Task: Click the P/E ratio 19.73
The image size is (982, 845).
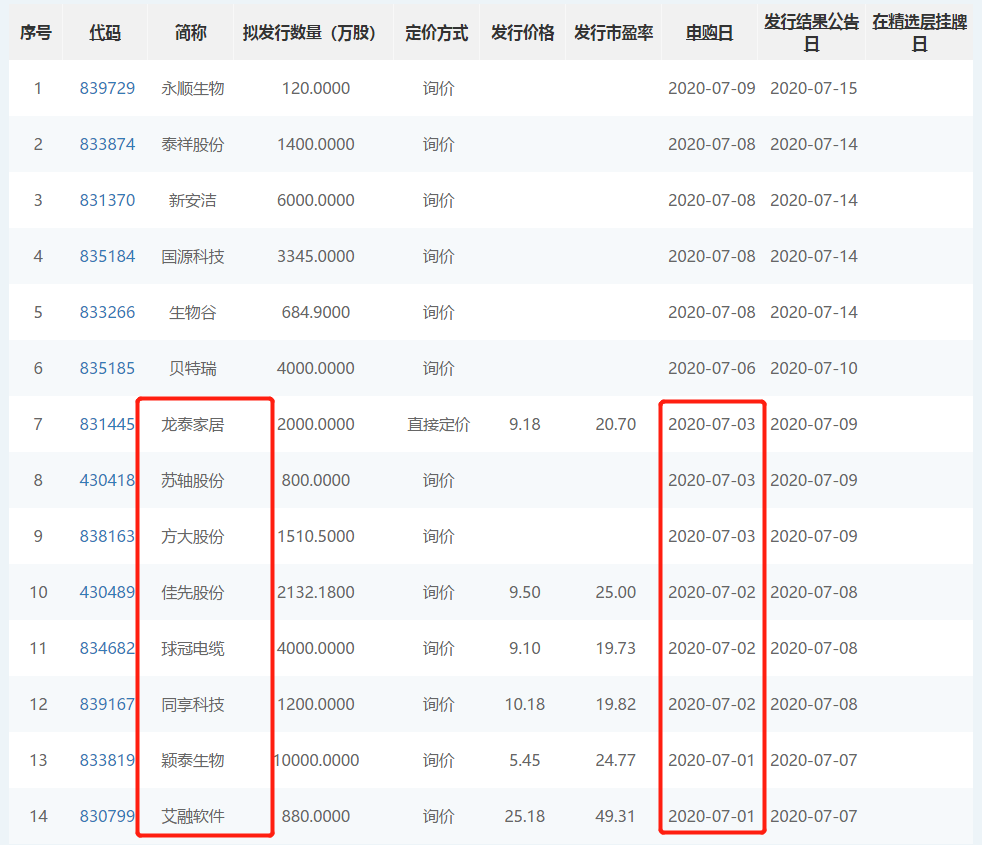Action: coord(615,648)
